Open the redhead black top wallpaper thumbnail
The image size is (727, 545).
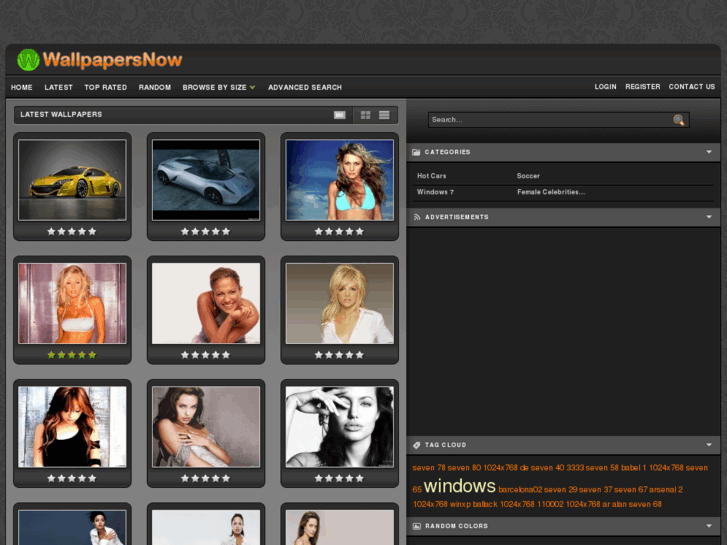pyautogui.click(x=72, y=427)
